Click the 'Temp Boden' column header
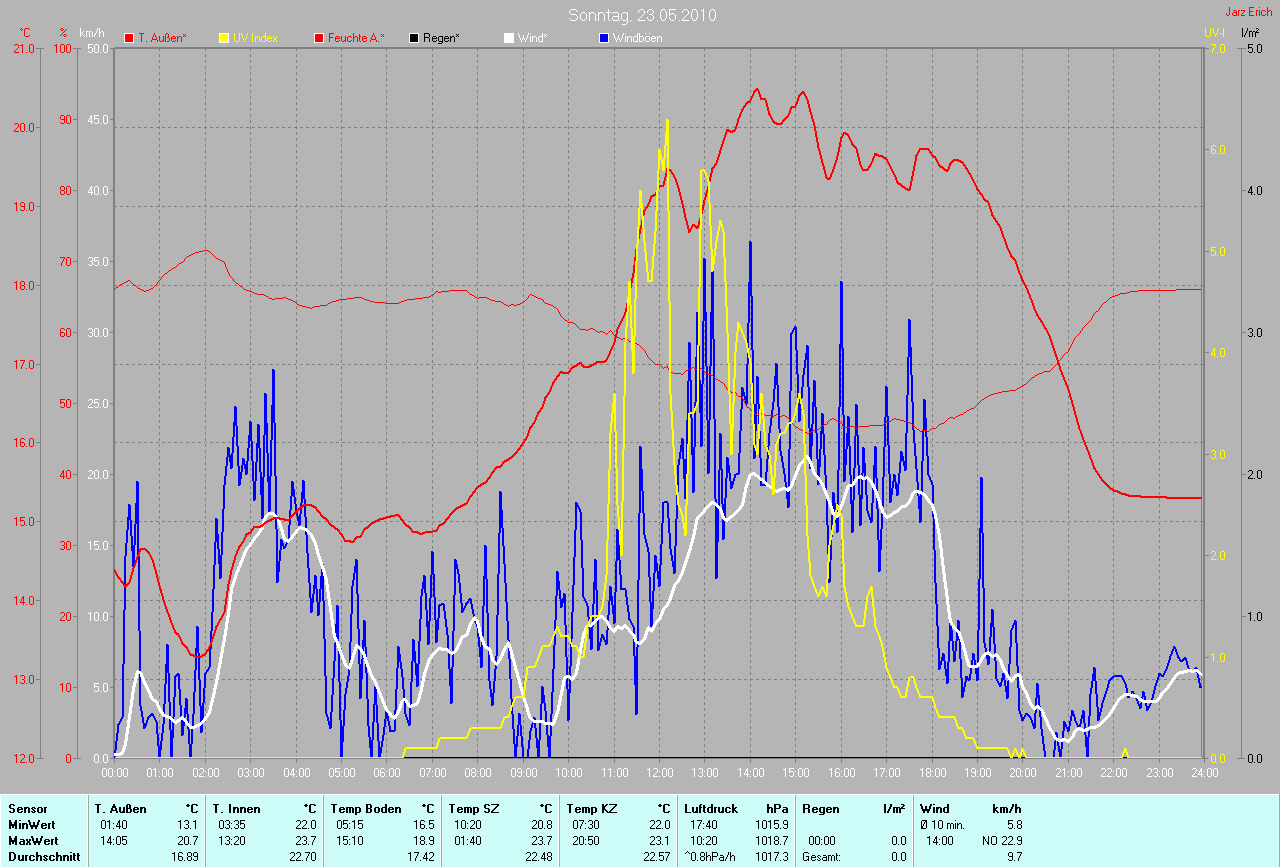This screenshot has width=1280, height=867. pyautogui.click(x=365, y=808)
